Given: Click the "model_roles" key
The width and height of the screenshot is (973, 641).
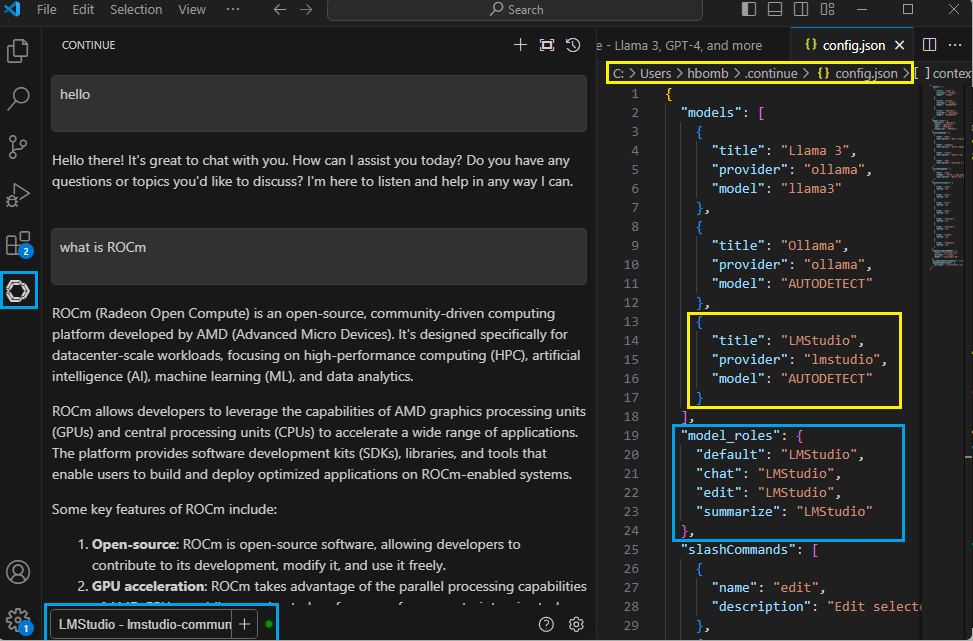Looking at the screenshot, I should [727, 435].
